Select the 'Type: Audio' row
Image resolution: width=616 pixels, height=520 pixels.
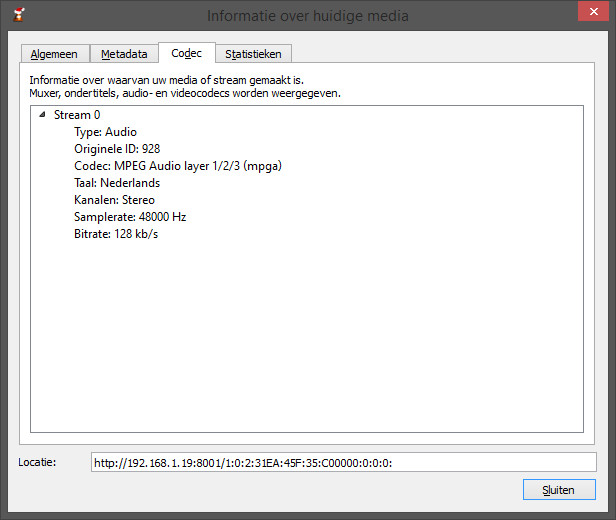[105, 132]
